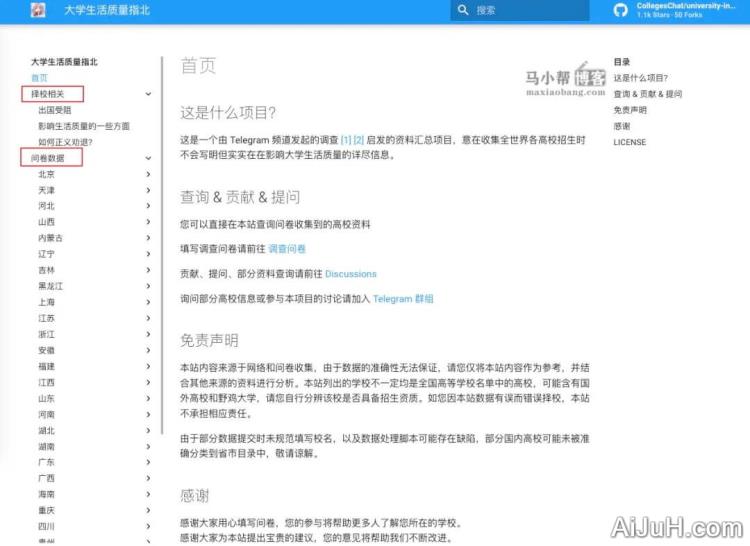Screen dimensions: 750x546
Task: Click reference link [1] in intro
Action: (x=346, y=140)
